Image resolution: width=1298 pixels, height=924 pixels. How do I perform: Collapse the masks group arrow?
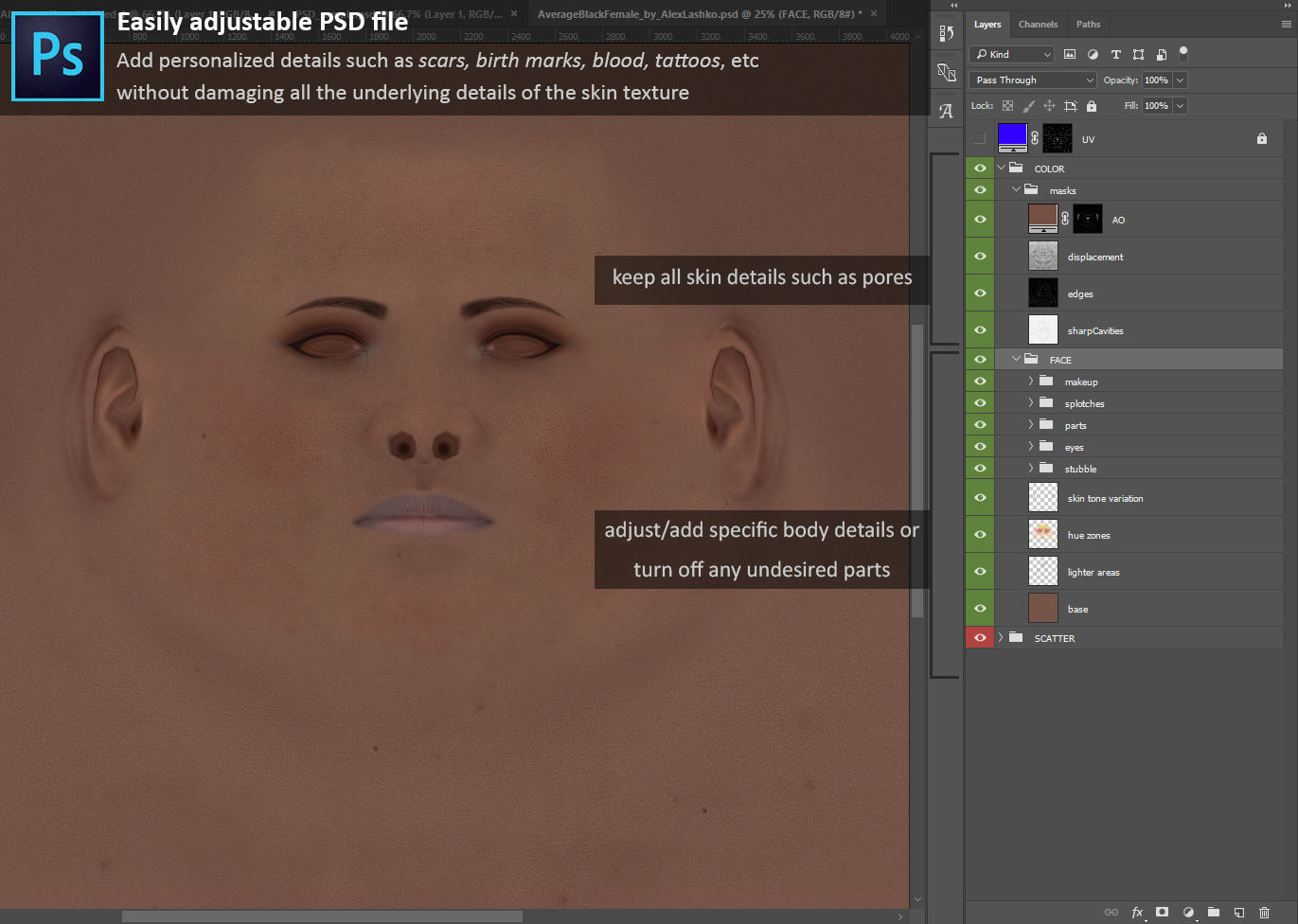1016,189
